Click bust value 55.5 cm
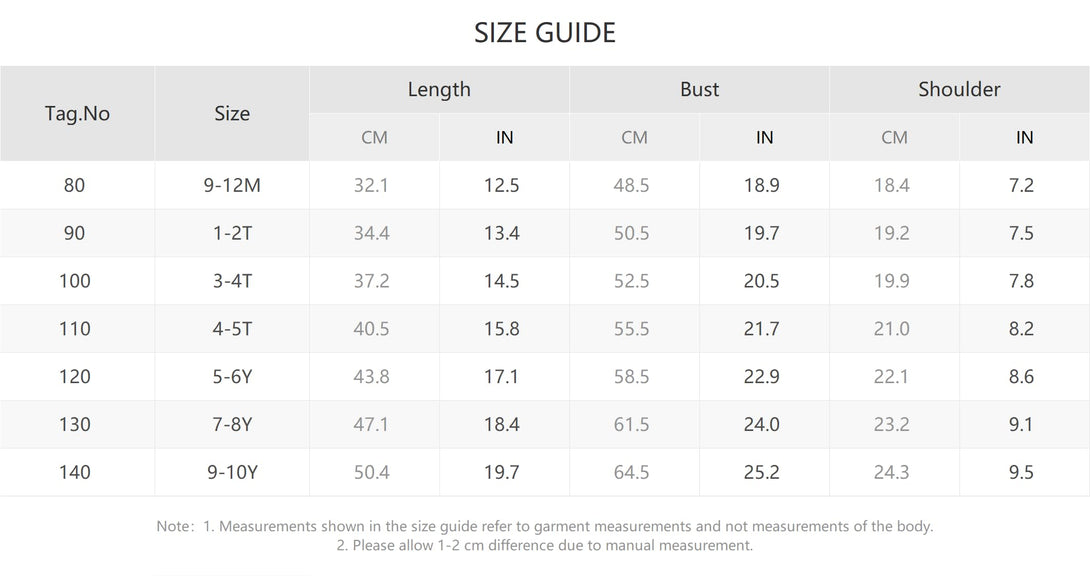1090x576 pixels. (x=631, y=329)
